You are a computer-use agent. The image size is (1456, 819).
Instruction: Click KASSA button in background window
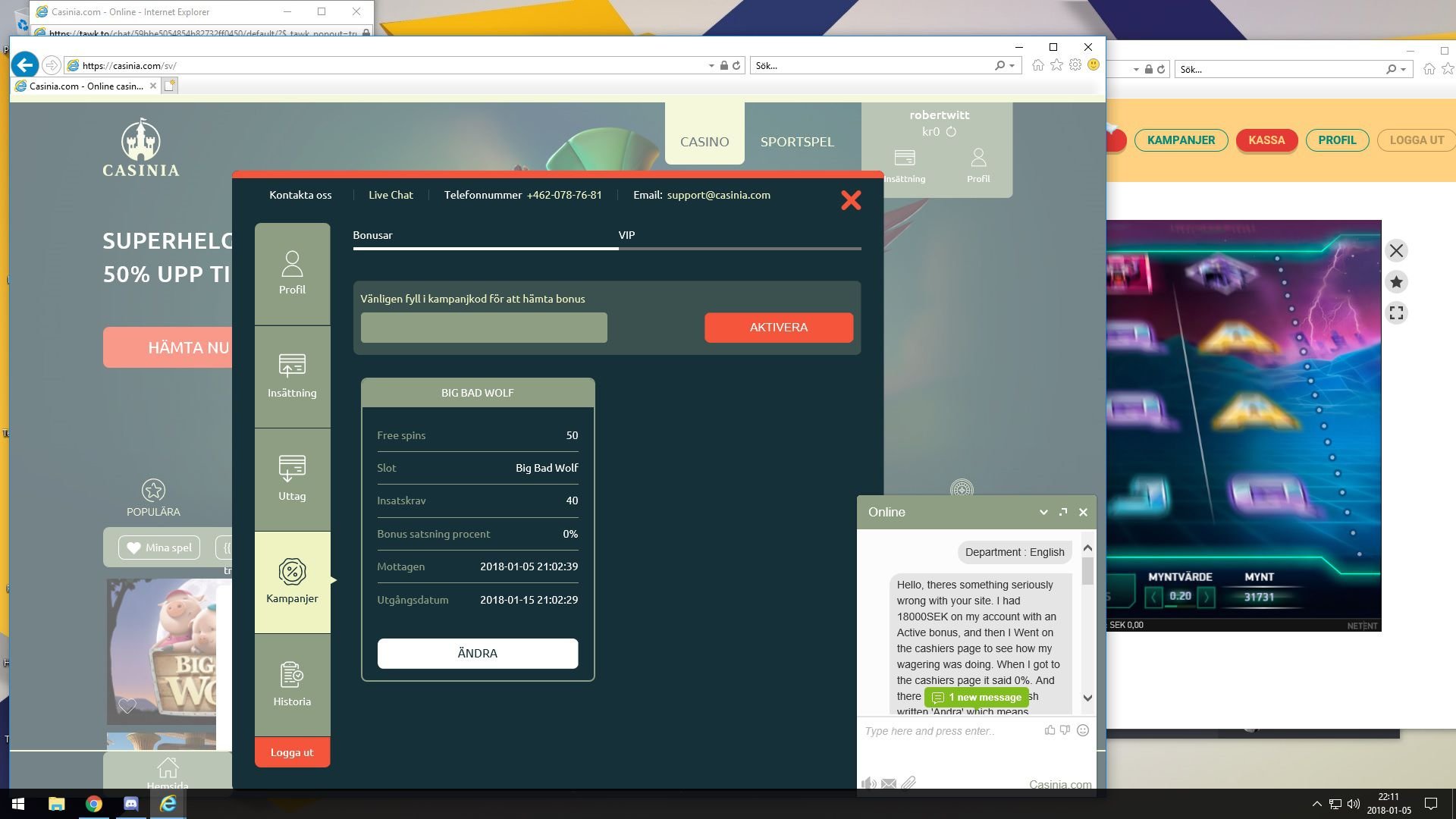coord(1266,140)
